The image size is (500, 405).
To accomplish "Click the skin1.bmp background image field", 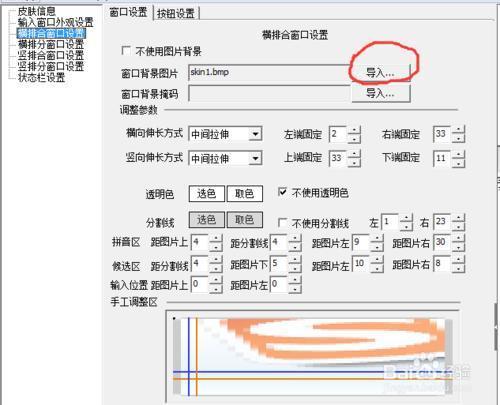I will click(x=269, y=72).
